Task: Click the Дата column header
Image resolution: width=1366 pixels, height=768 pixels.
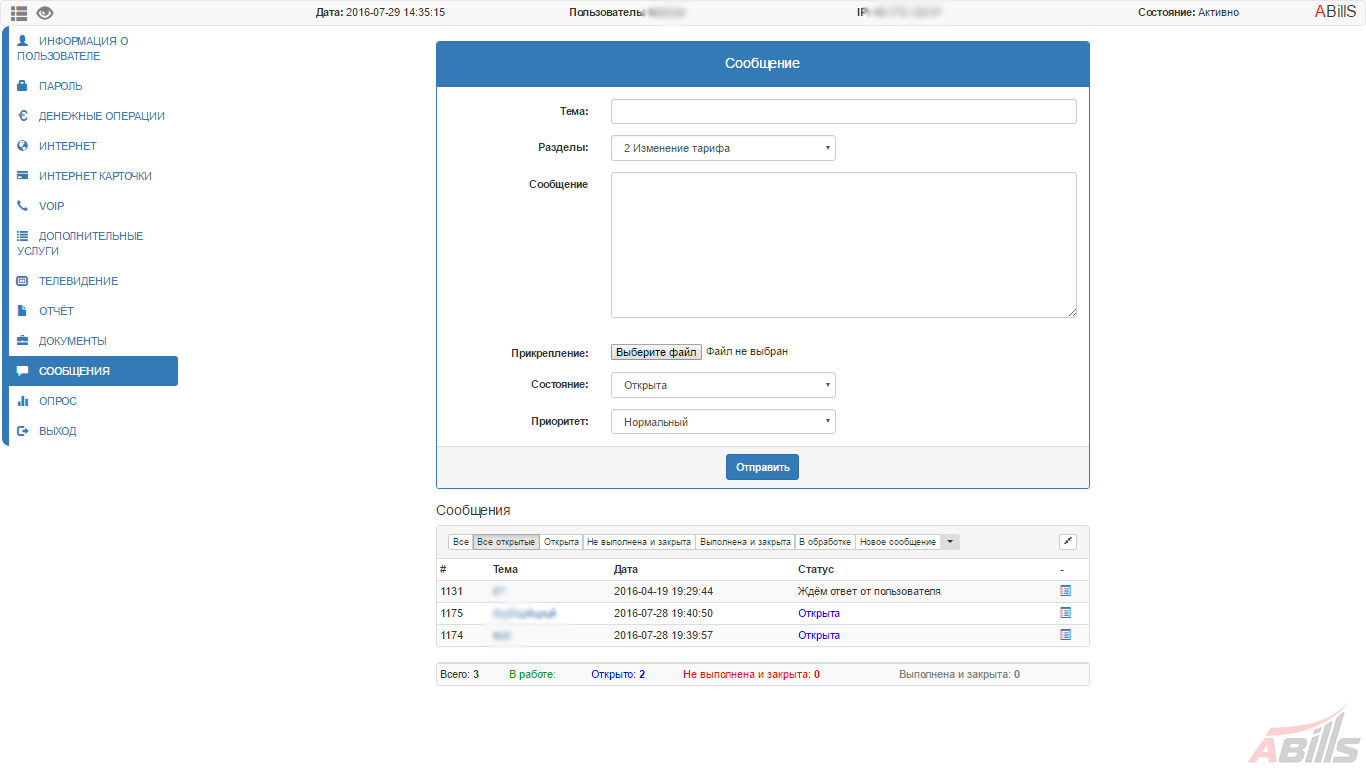Action: [x=625, y=569]
